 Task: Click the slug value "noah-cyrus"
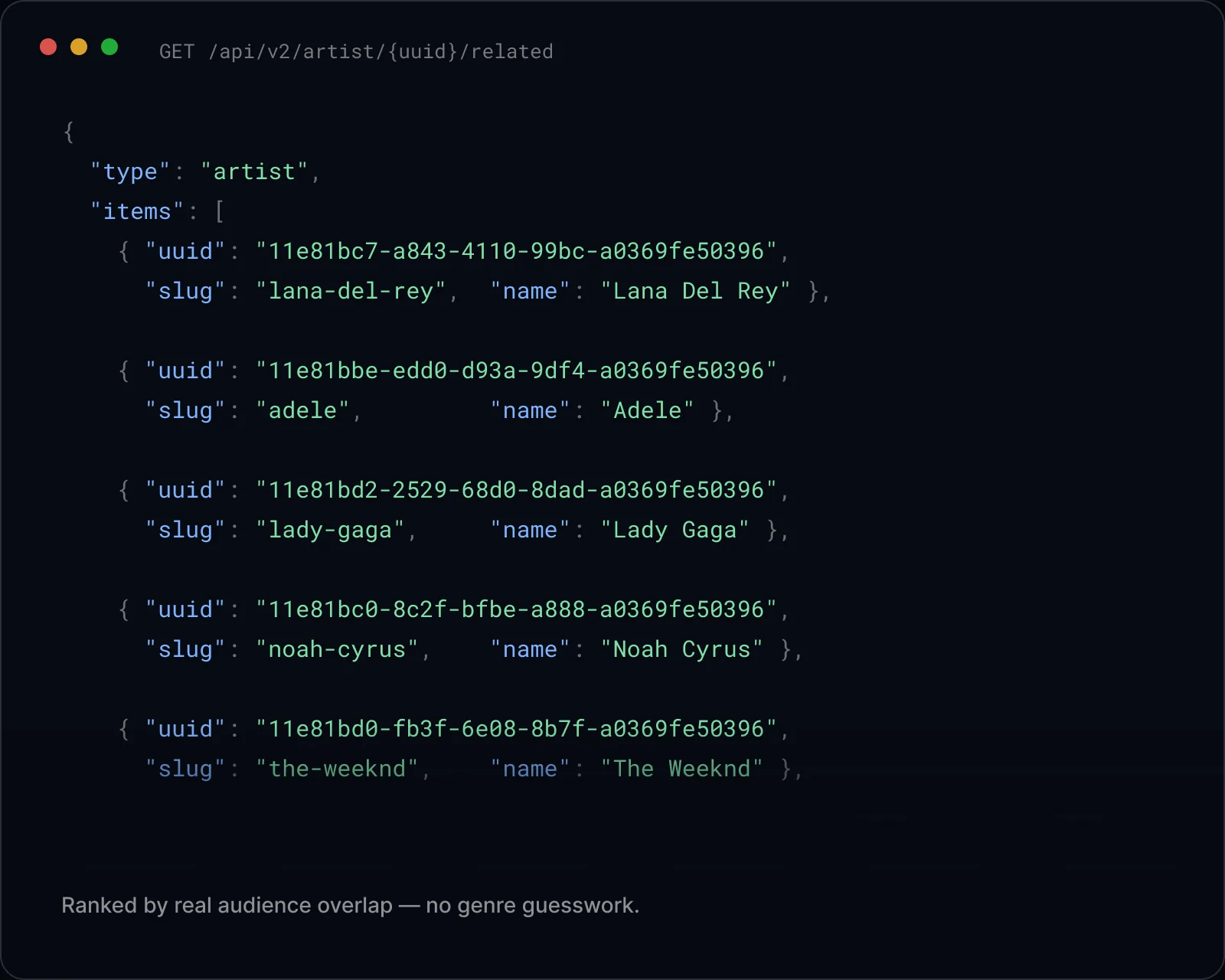tap(337, 649)
